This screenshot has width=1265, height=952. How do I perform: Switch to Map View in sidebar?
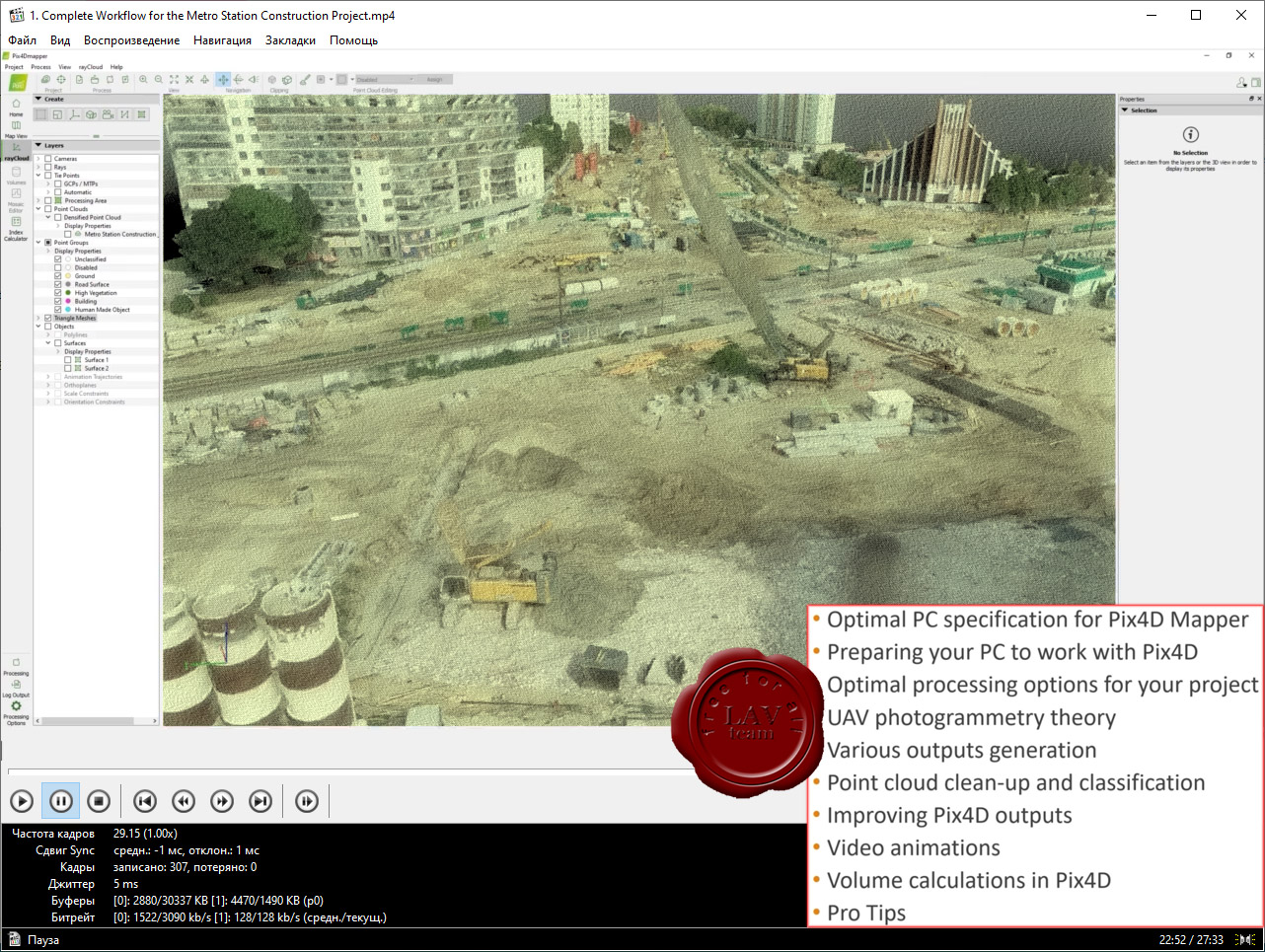tap(16, 128)
